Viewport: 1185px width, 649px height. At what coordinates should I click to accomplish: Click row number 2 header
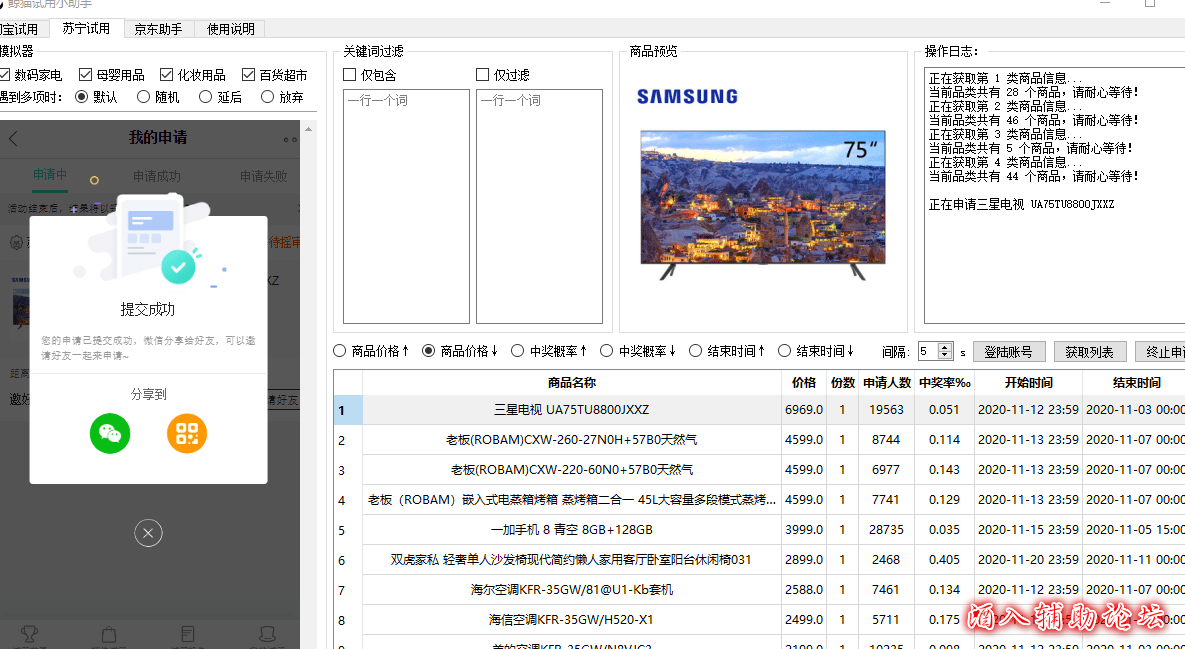pos(348,440)
